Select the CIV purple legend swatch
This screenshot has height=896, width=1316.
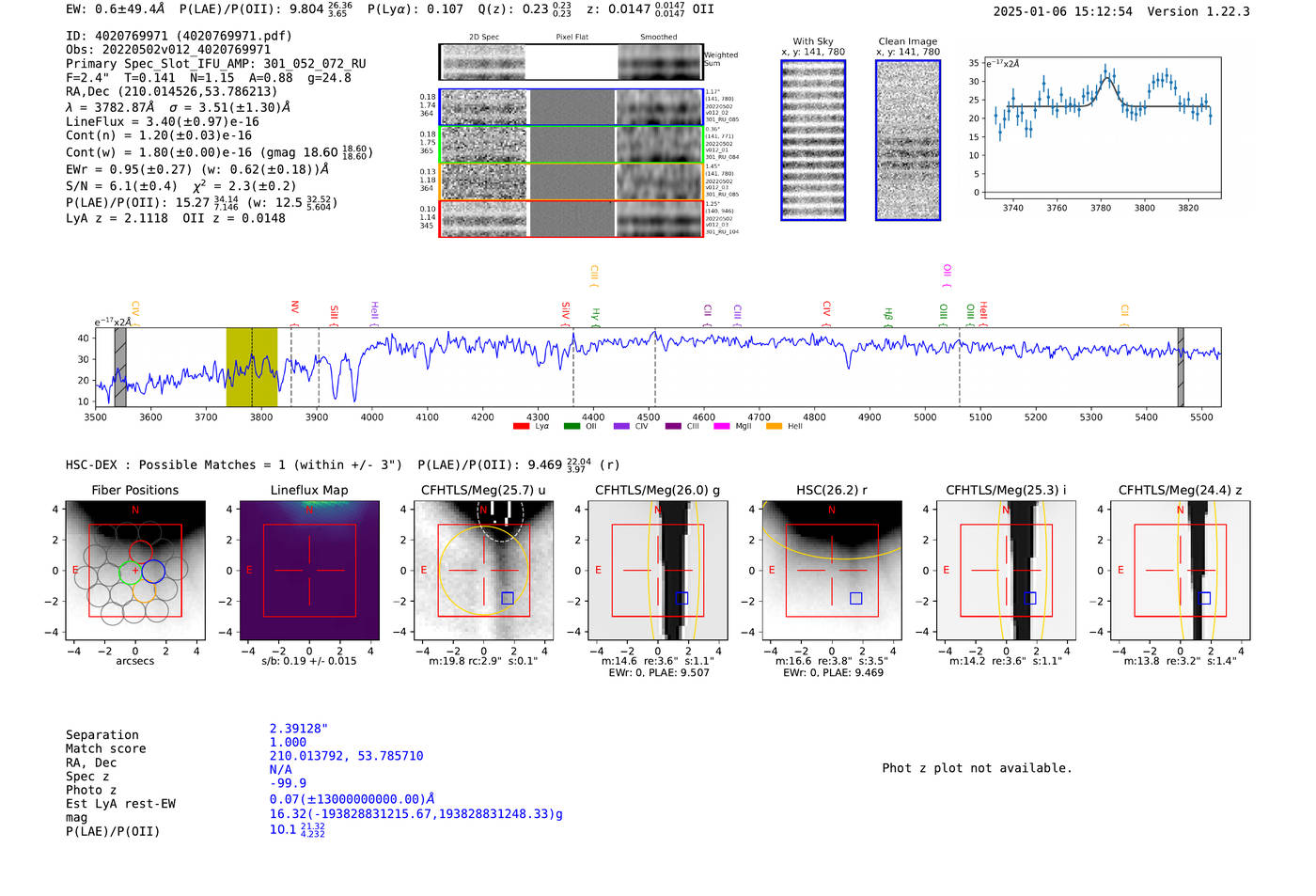click(621, 427)
